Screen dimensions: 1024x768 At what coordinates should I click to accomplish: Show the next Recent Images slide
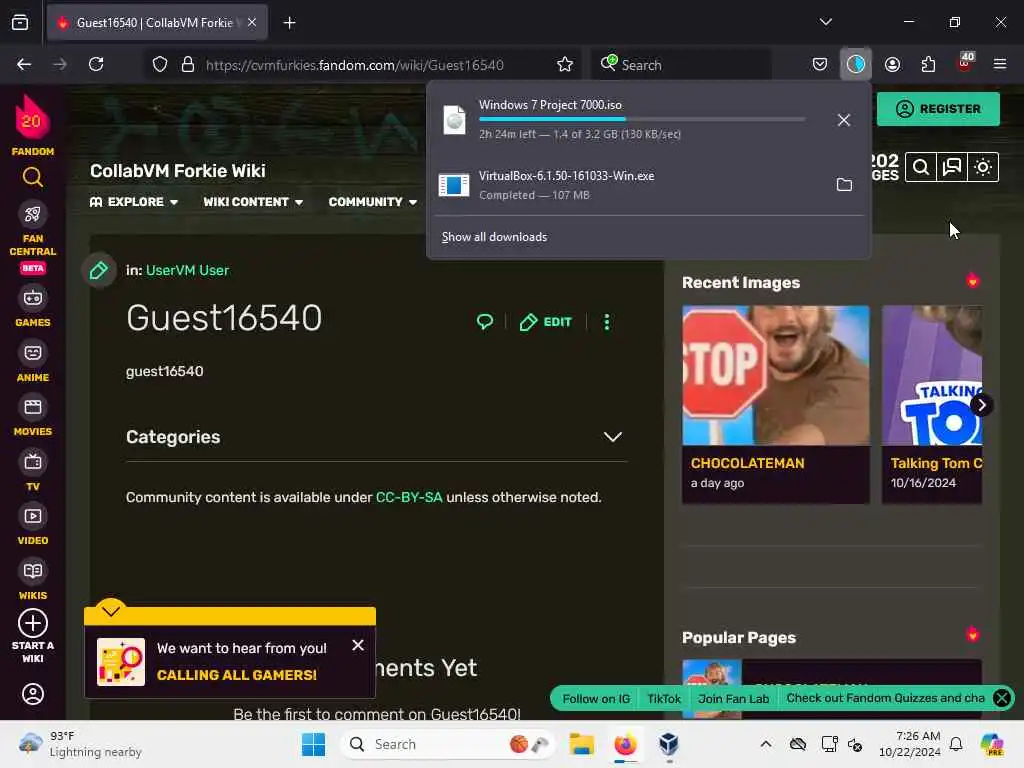pyautogui.click(x=981, y=405)
